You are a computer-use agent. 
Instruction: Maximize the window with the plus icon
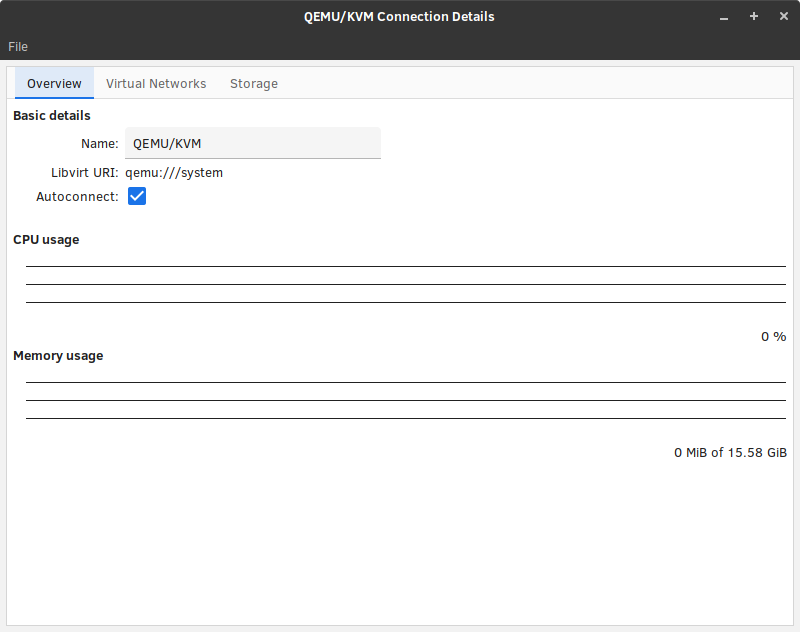click(754, 16)
